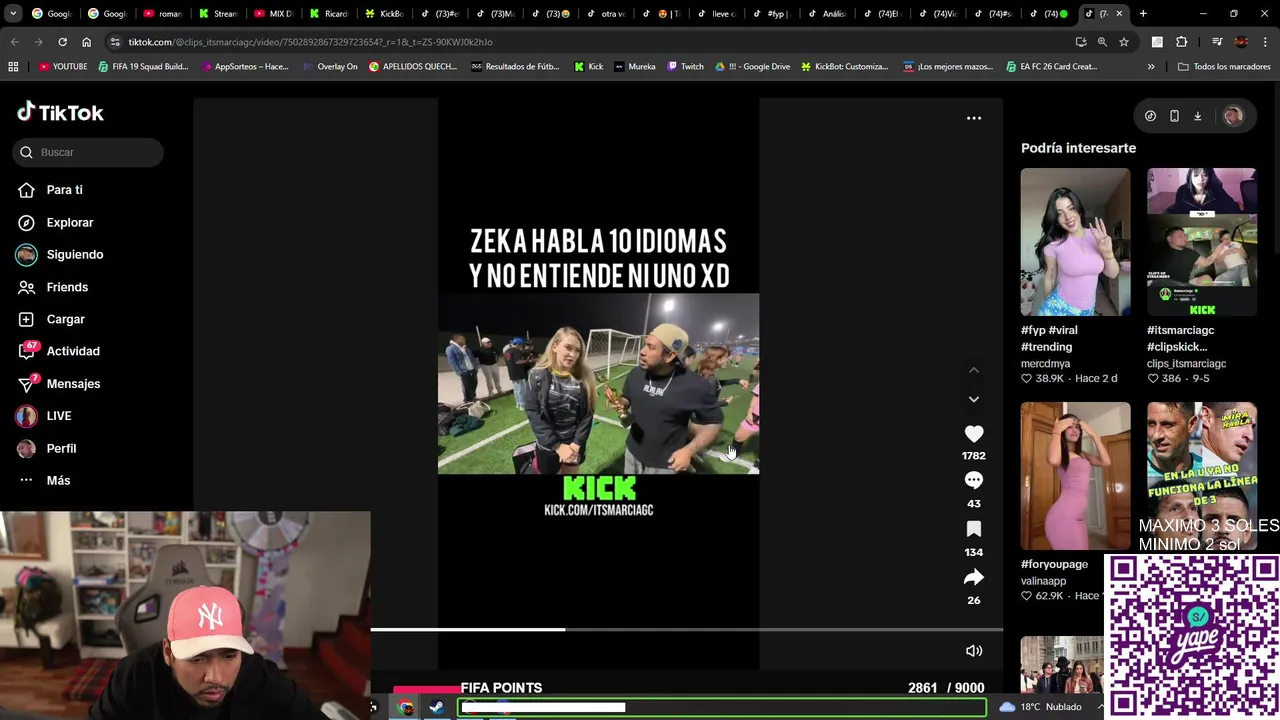Click clips_itsmarciagc username link

click(1186, 364)
